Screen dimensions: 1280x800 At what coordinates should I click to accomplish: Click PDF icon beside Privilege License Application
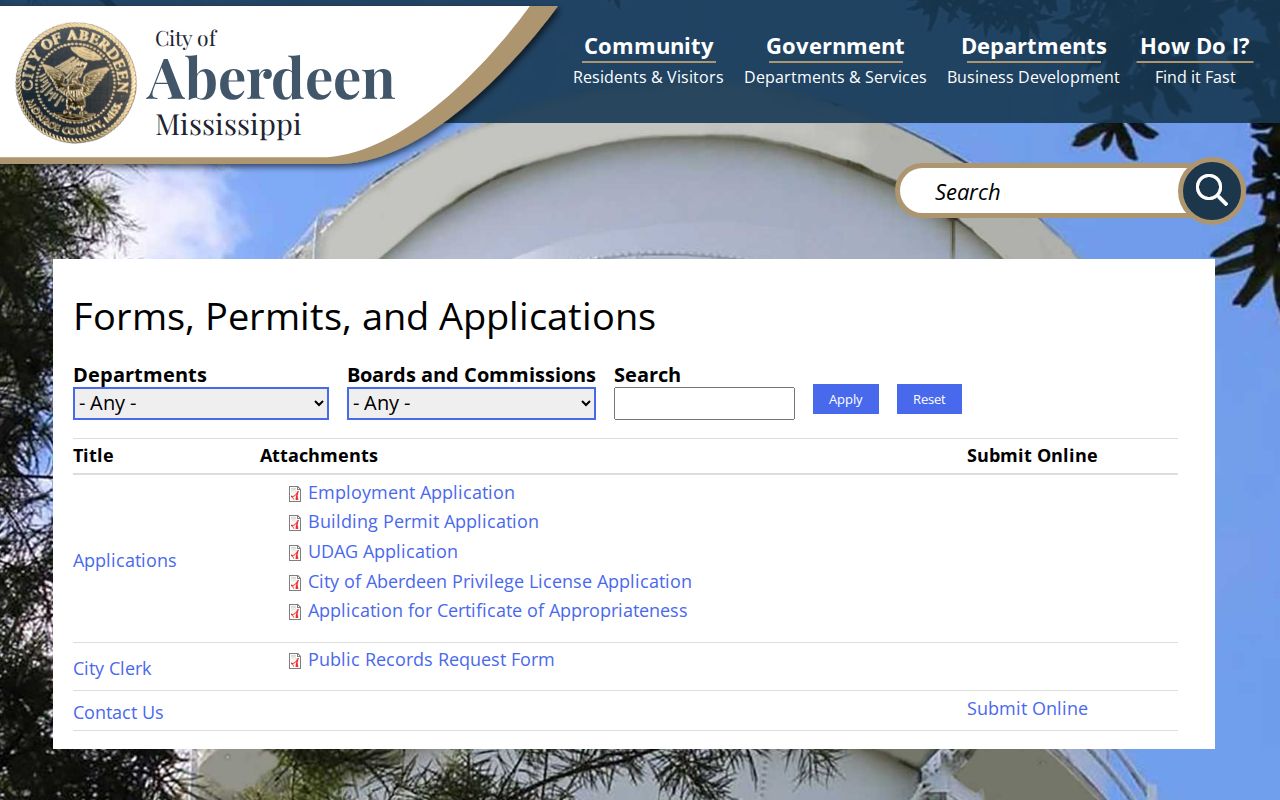click(295, 583)
